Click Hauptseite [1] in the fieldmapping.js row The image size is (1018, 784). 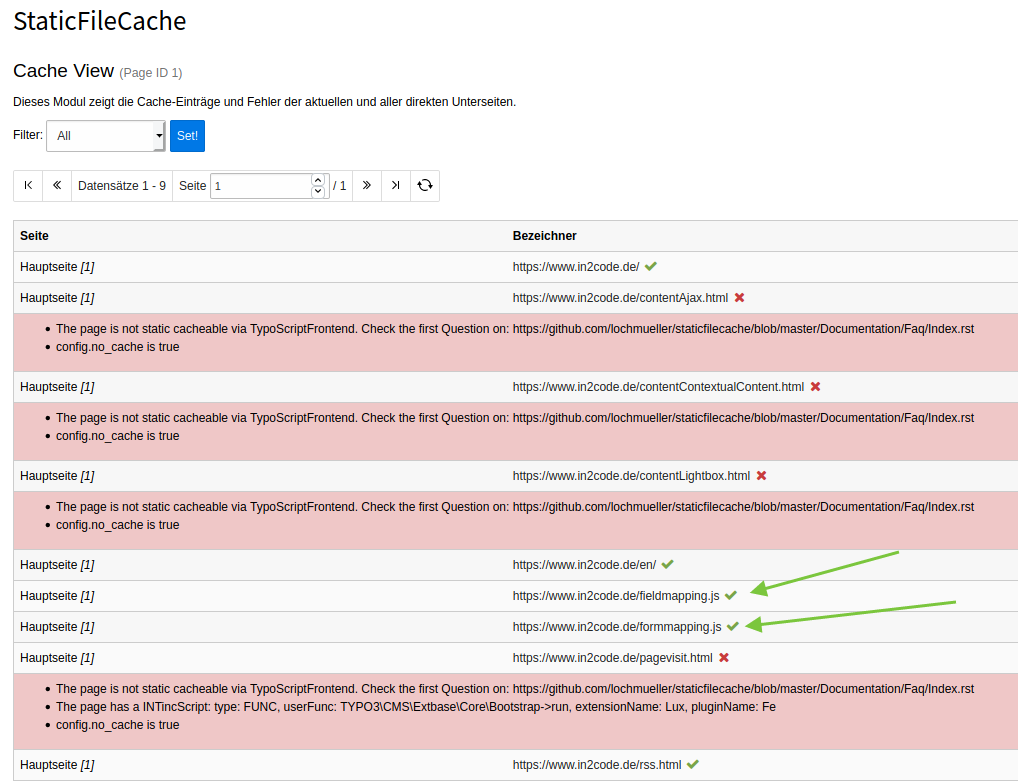coord(57,596)
